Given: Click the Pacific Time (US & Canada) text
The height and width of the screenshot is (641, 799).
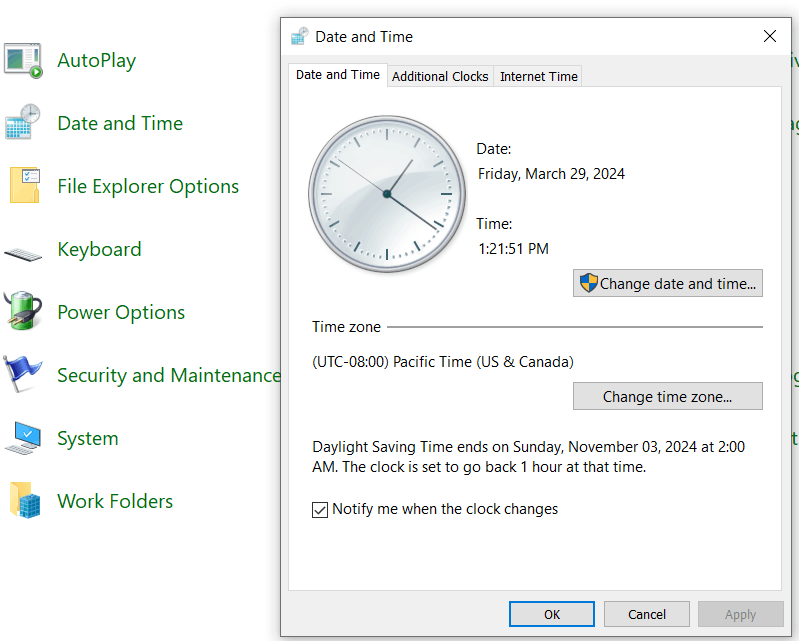Looking at the screenshot, I should pyautogui.click(x=443, y=362).
